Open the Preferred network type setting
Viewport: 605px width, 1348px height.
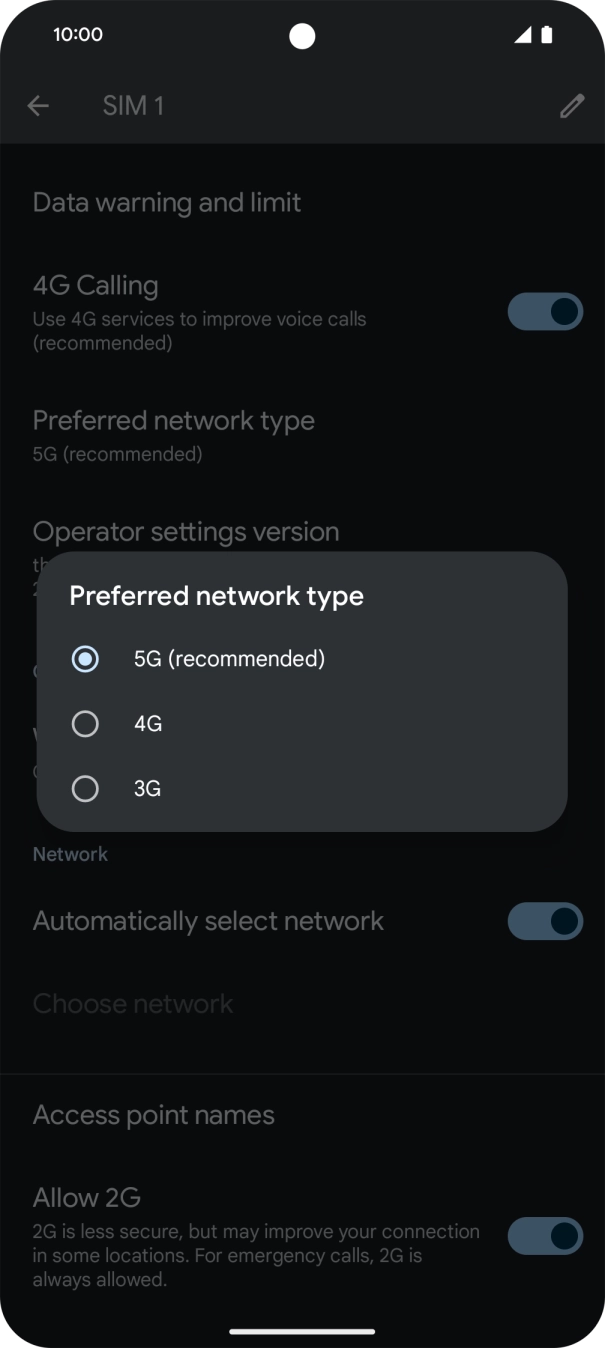click(175, 420)
